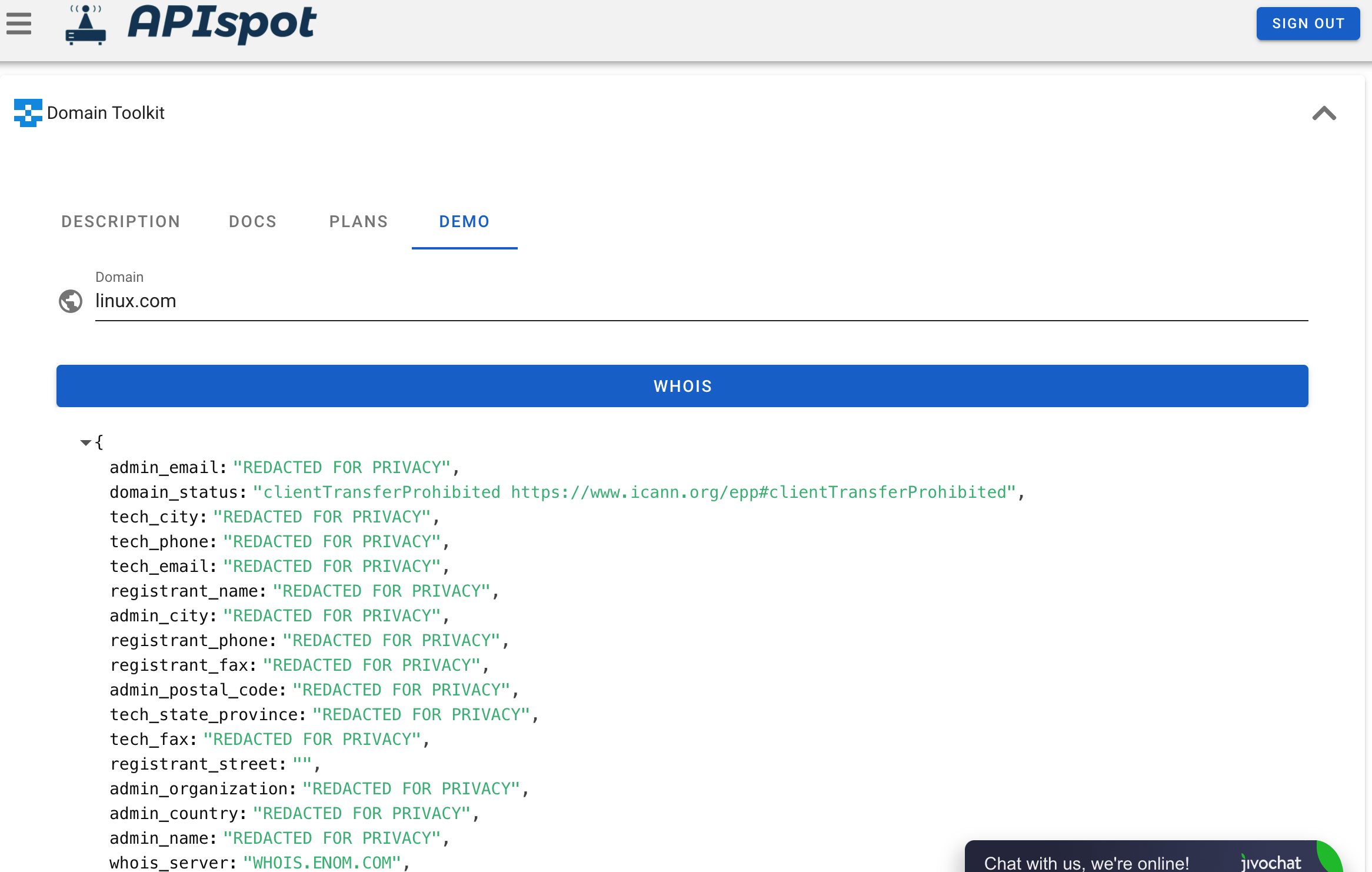Viewport: 1372px width, 872px height.
Task: Expand the WHOIS result disclosure triangle
Action: [x=85, y=442]
